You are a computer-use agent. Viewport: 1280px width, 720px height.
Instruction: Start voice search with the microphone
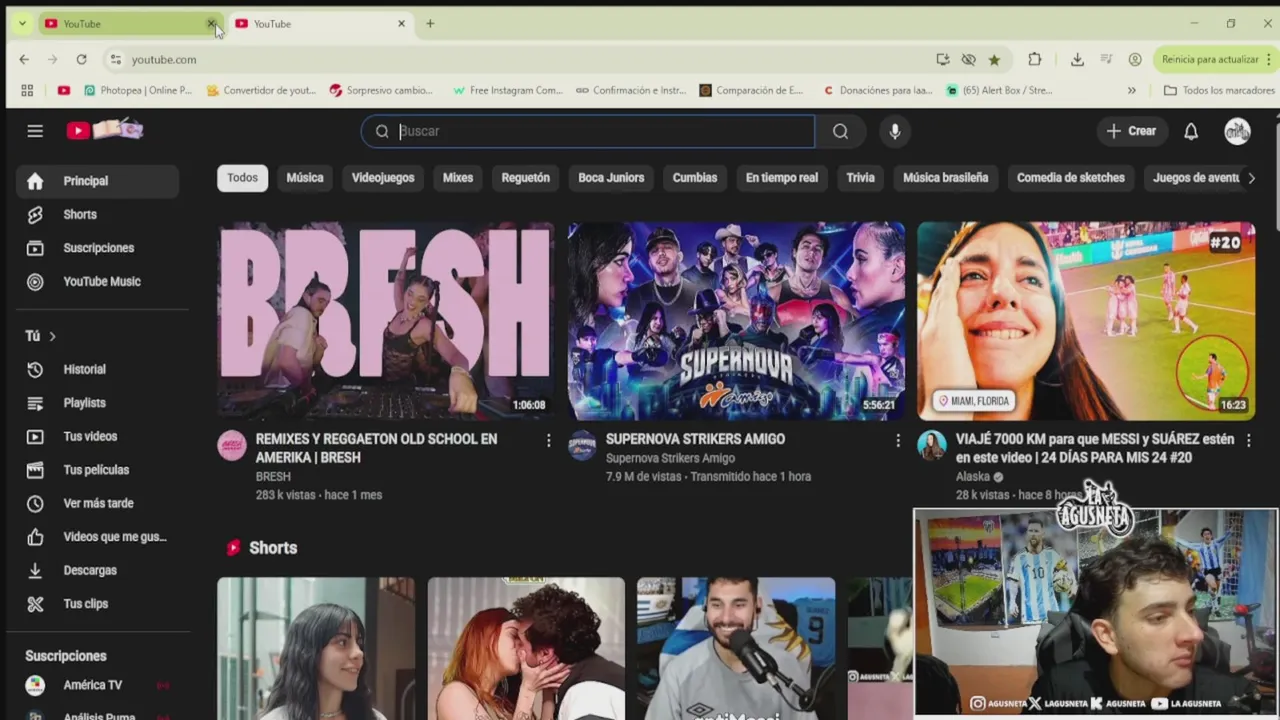(x=895, y=131)
